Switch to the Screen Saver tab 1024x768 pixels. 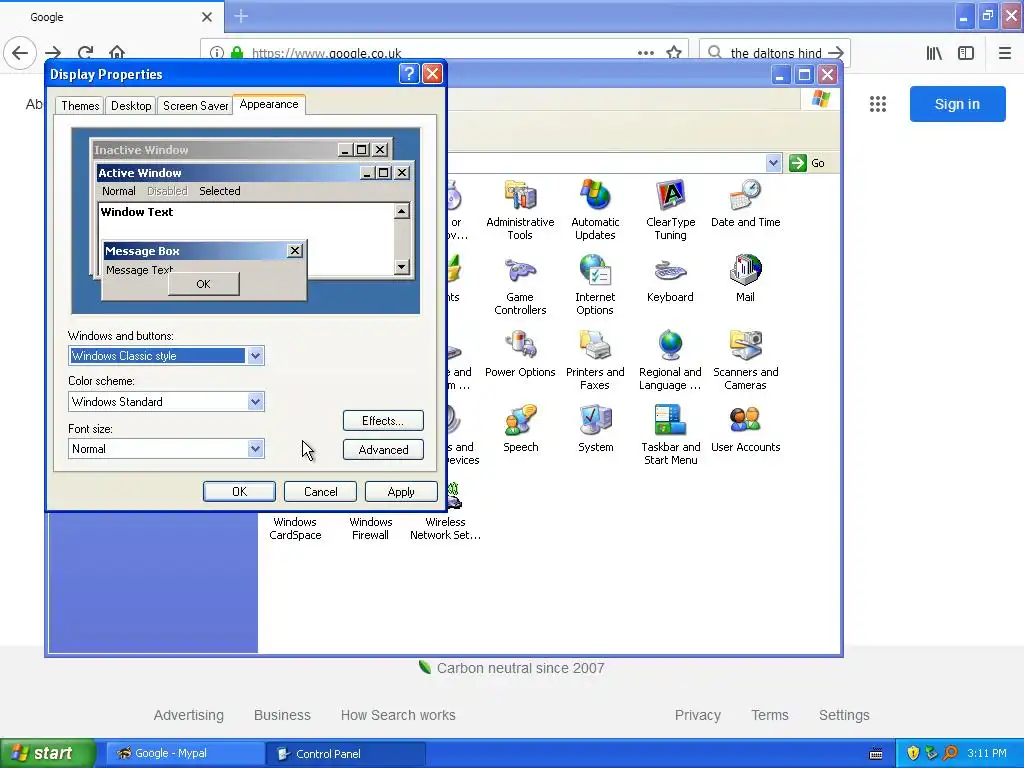pyautogui.click(x=195, y=106)
